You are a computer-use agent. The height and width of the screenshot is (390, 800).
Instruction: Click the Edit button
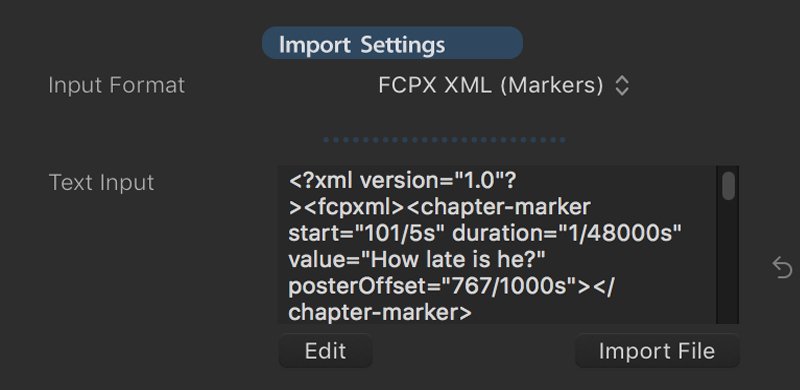(x=325, y=351)
